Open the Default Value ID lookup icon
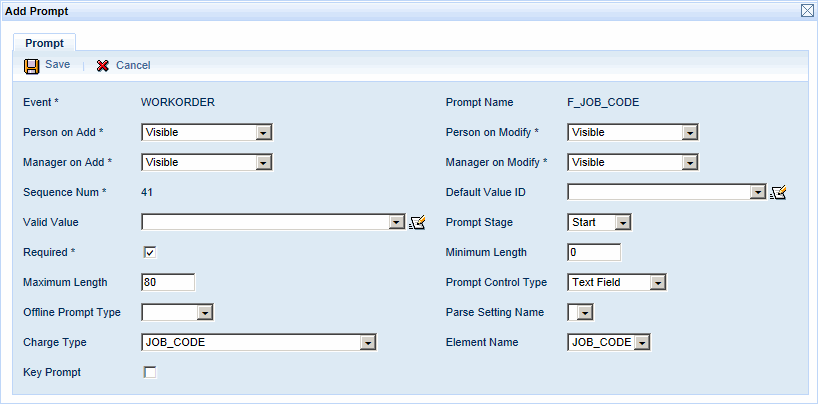The image size is (818, 404). point(779,193)
